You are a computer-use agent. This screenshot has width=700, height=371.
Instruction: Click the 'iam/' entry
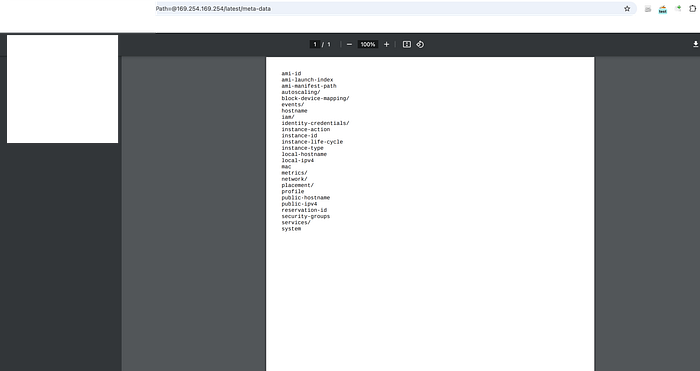[288, 117]
